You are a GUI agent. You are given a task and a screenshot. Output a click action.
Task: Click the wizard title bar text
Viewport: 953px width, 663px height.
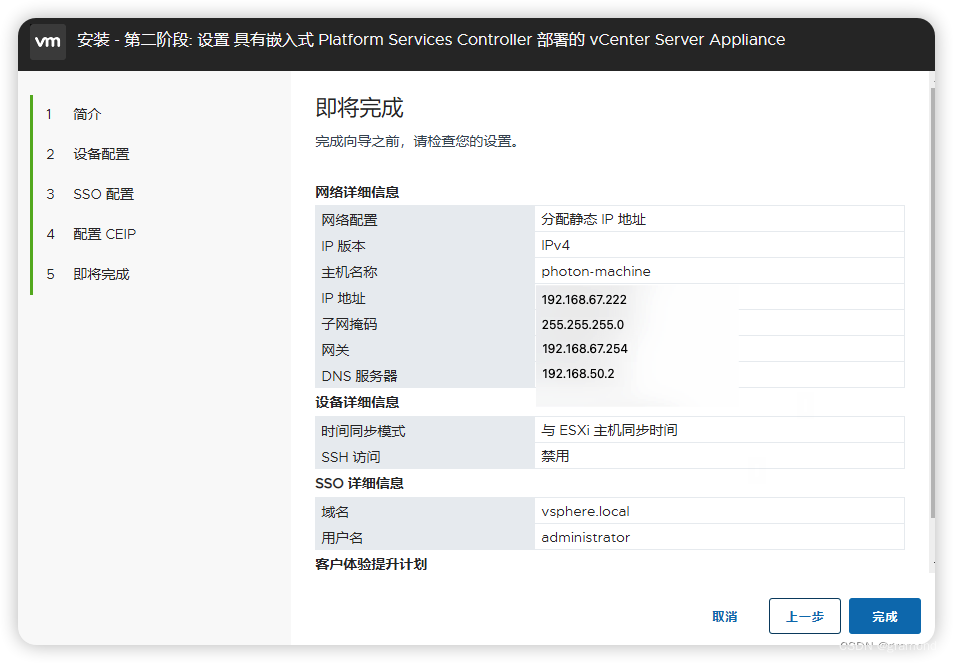431,40
